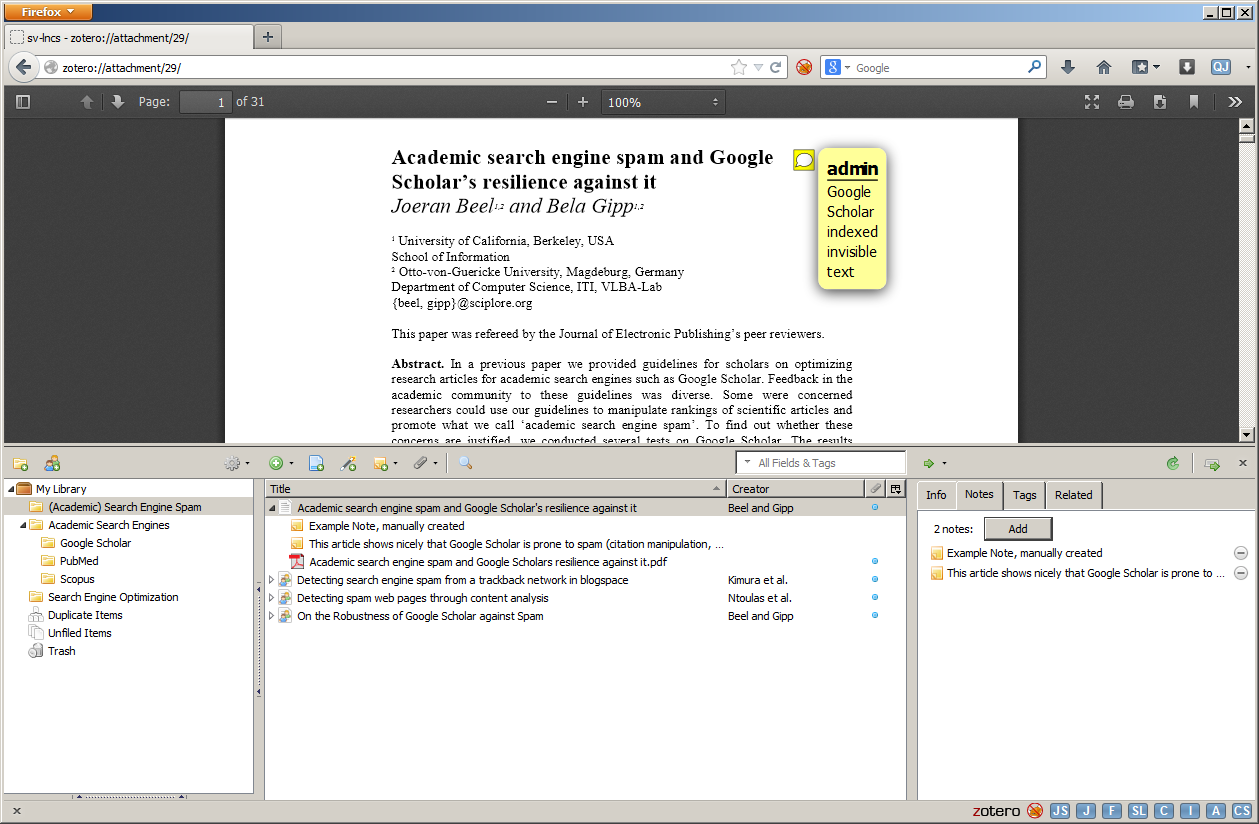This screenshot has width=1259, height=824.
Task: Click the blocked-scripts icon beside the address bar
Action: click(x=804, y=67)
